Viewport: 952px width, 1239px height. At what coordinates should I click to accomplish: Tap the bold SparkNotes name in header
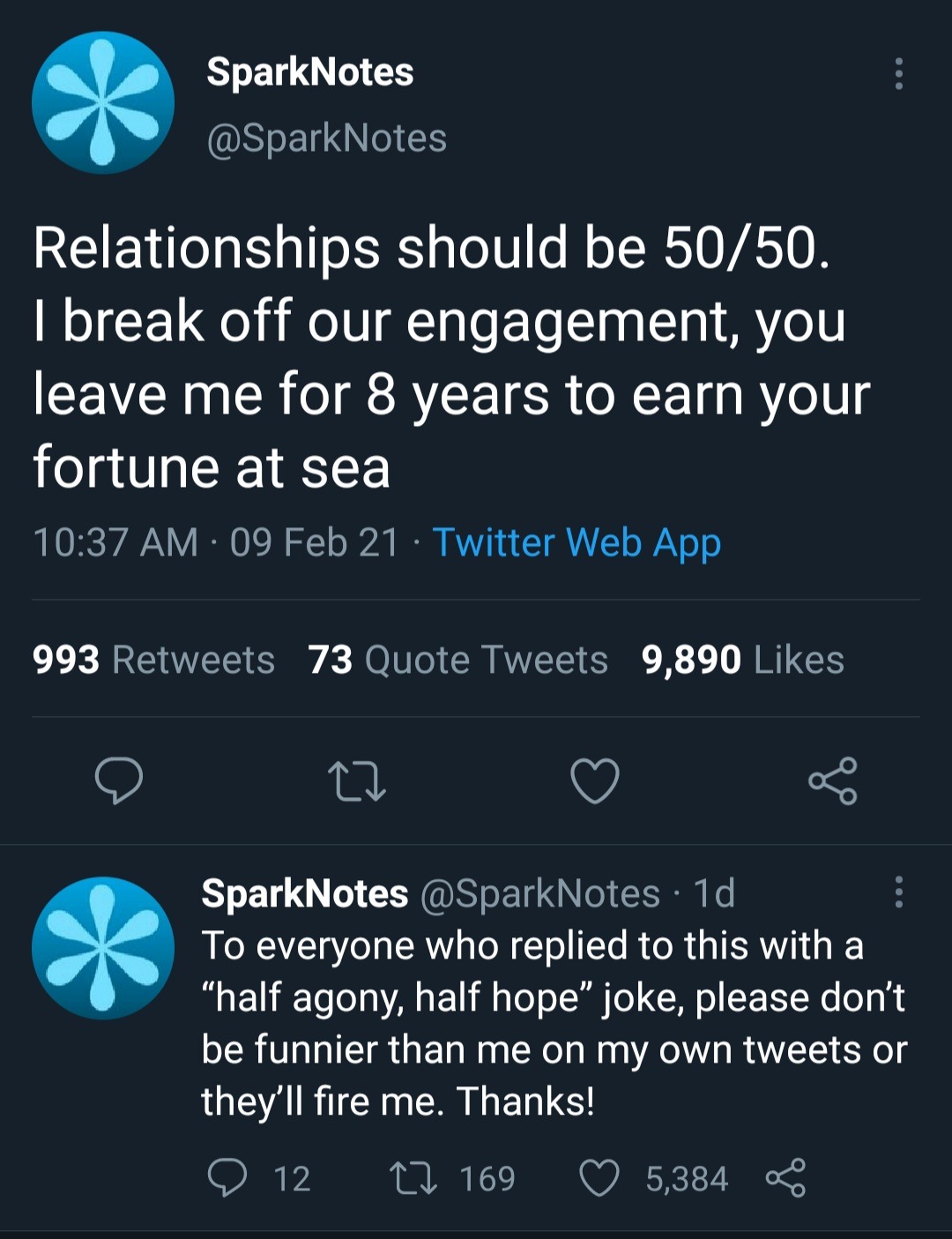click(x=309, y=72)
